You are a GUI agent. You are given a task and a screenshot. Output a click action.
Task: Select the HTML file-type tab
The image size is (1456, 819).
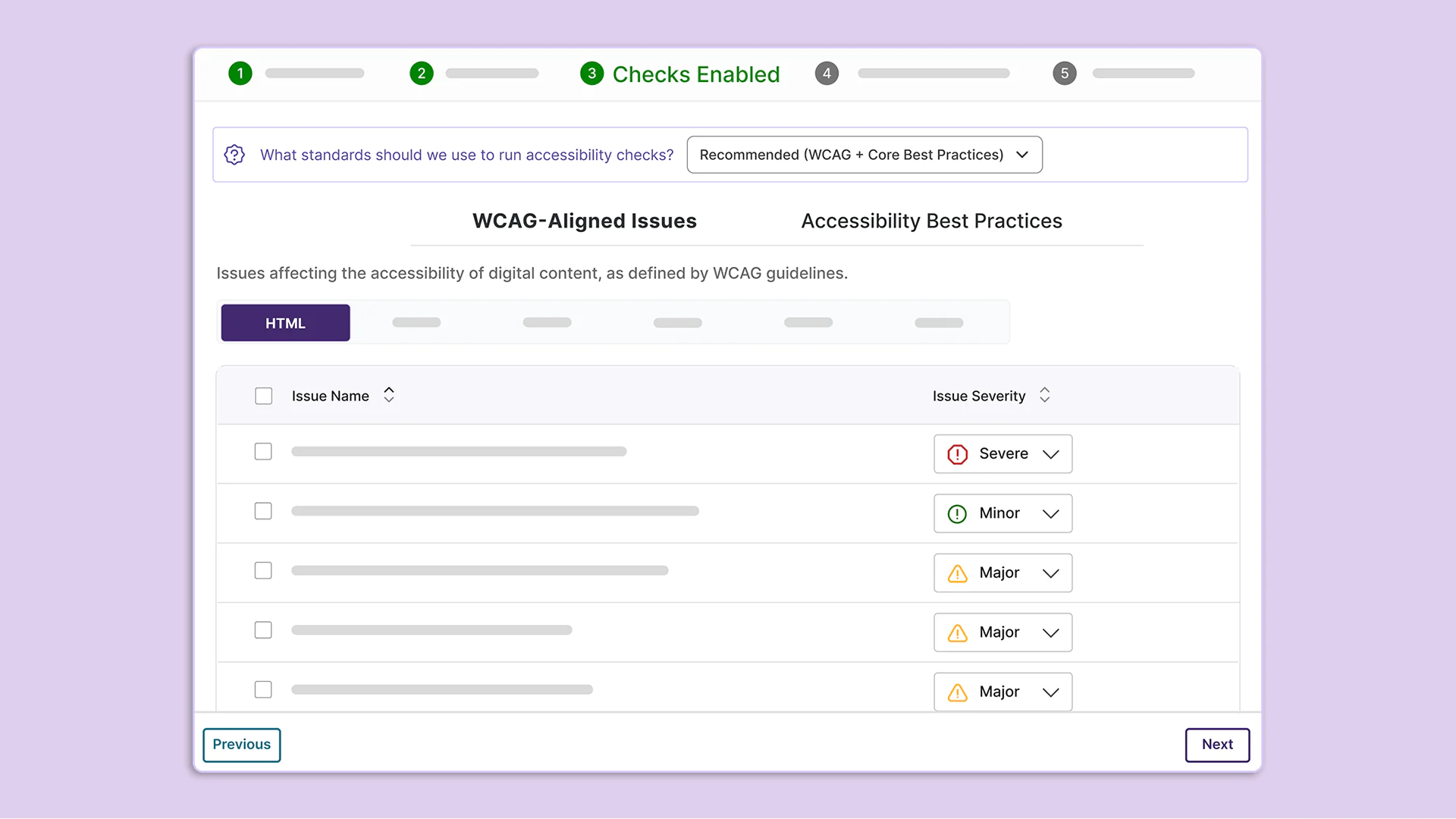286,323
